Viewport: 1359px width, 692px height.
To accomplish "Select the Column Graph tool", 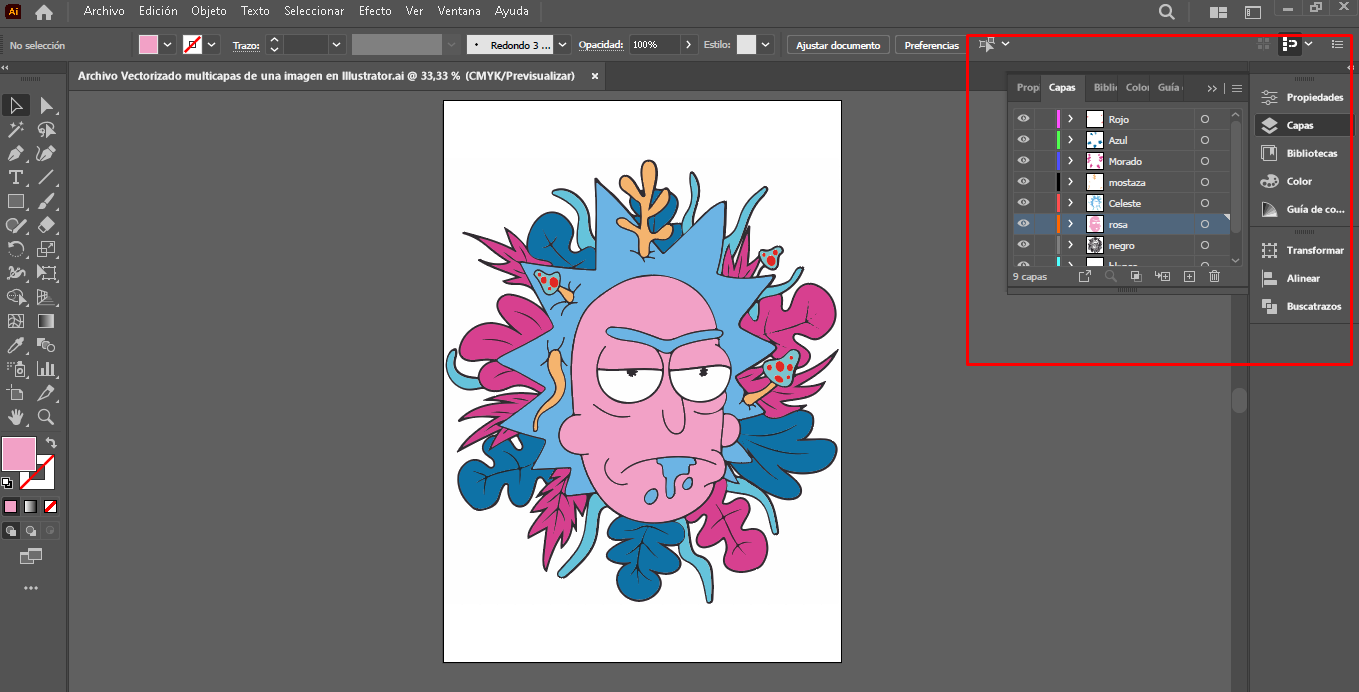I will tap(46, 369).
